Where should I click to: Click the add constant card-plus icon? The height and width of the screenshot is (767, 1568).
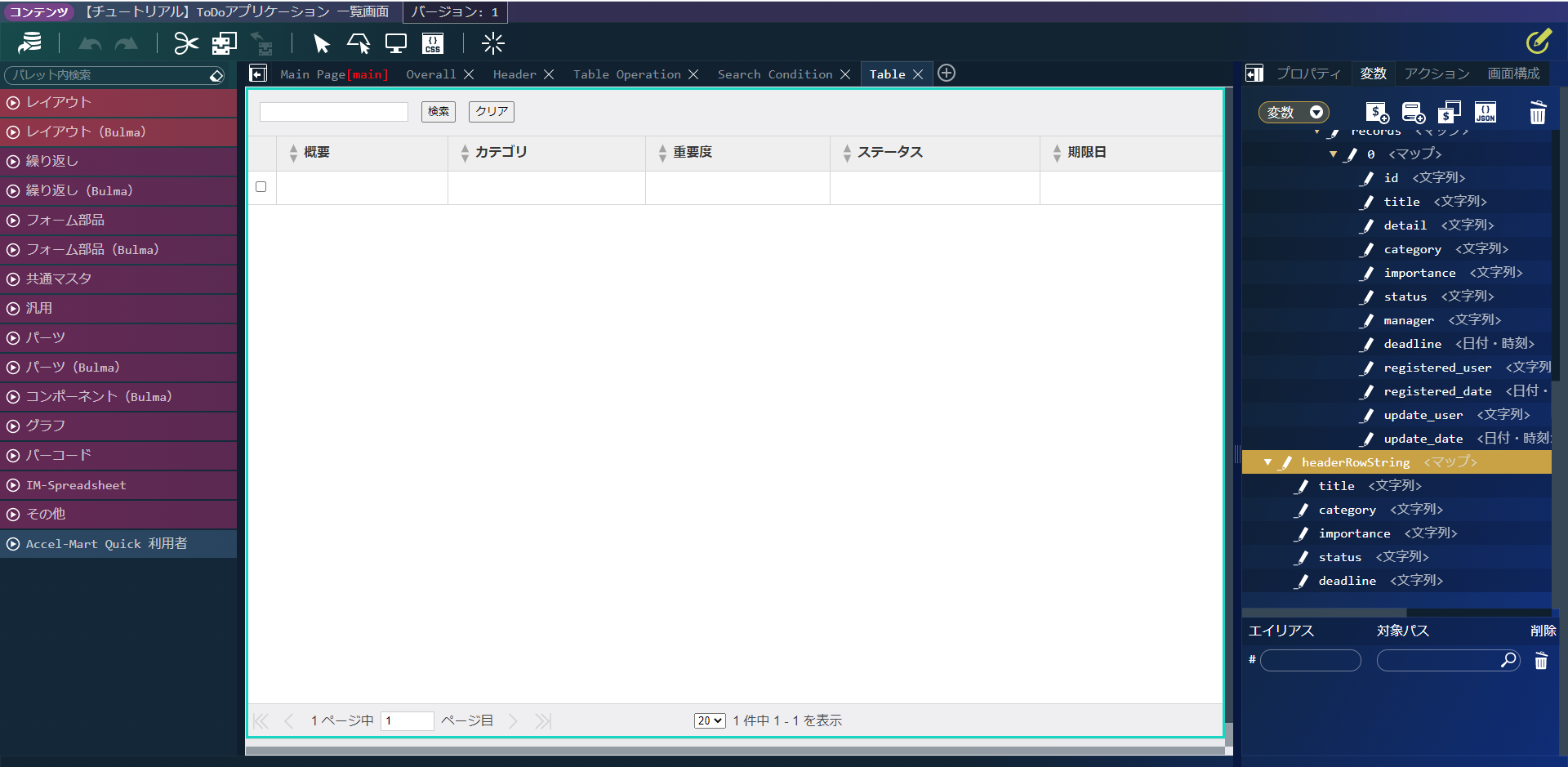pos(1413,112)
